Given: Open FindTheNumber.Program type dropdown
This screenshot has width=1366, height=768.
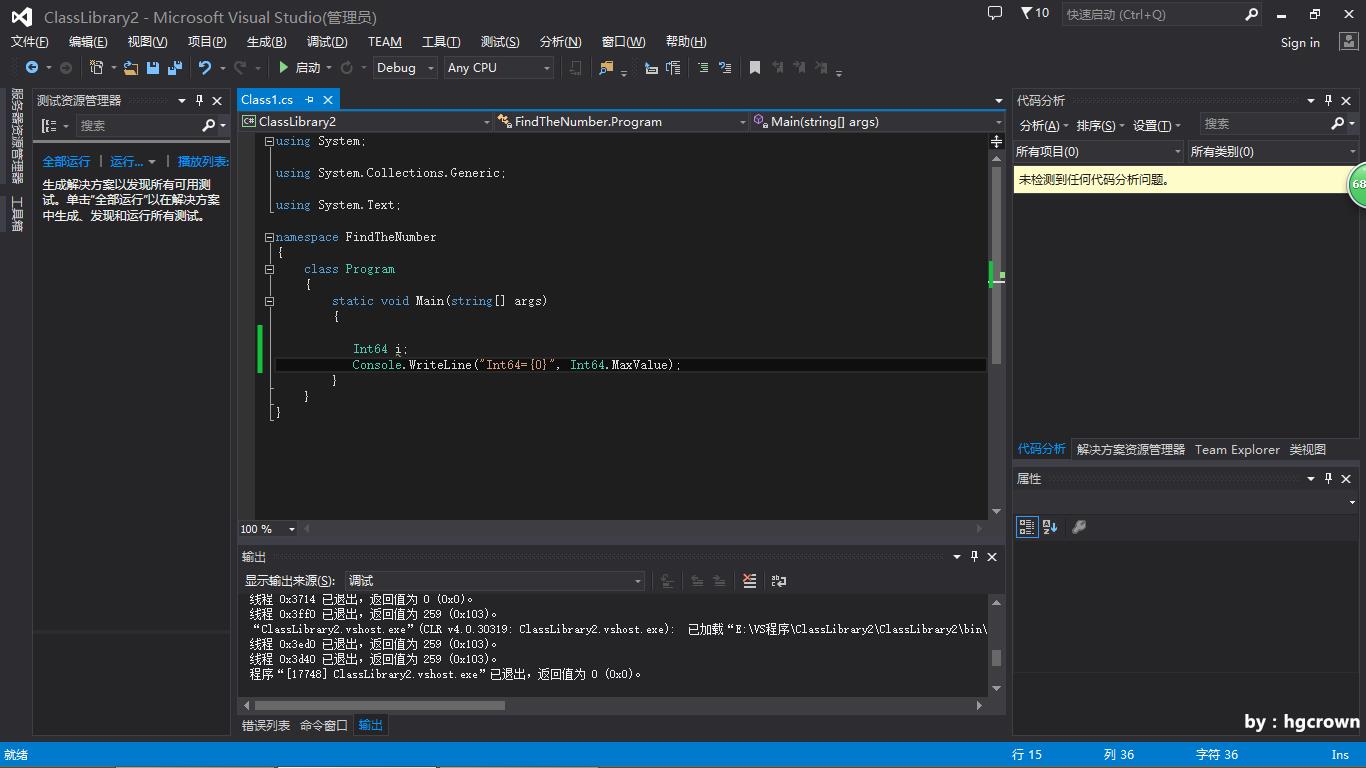Looking at the screenshot, I should click(622, 121).
